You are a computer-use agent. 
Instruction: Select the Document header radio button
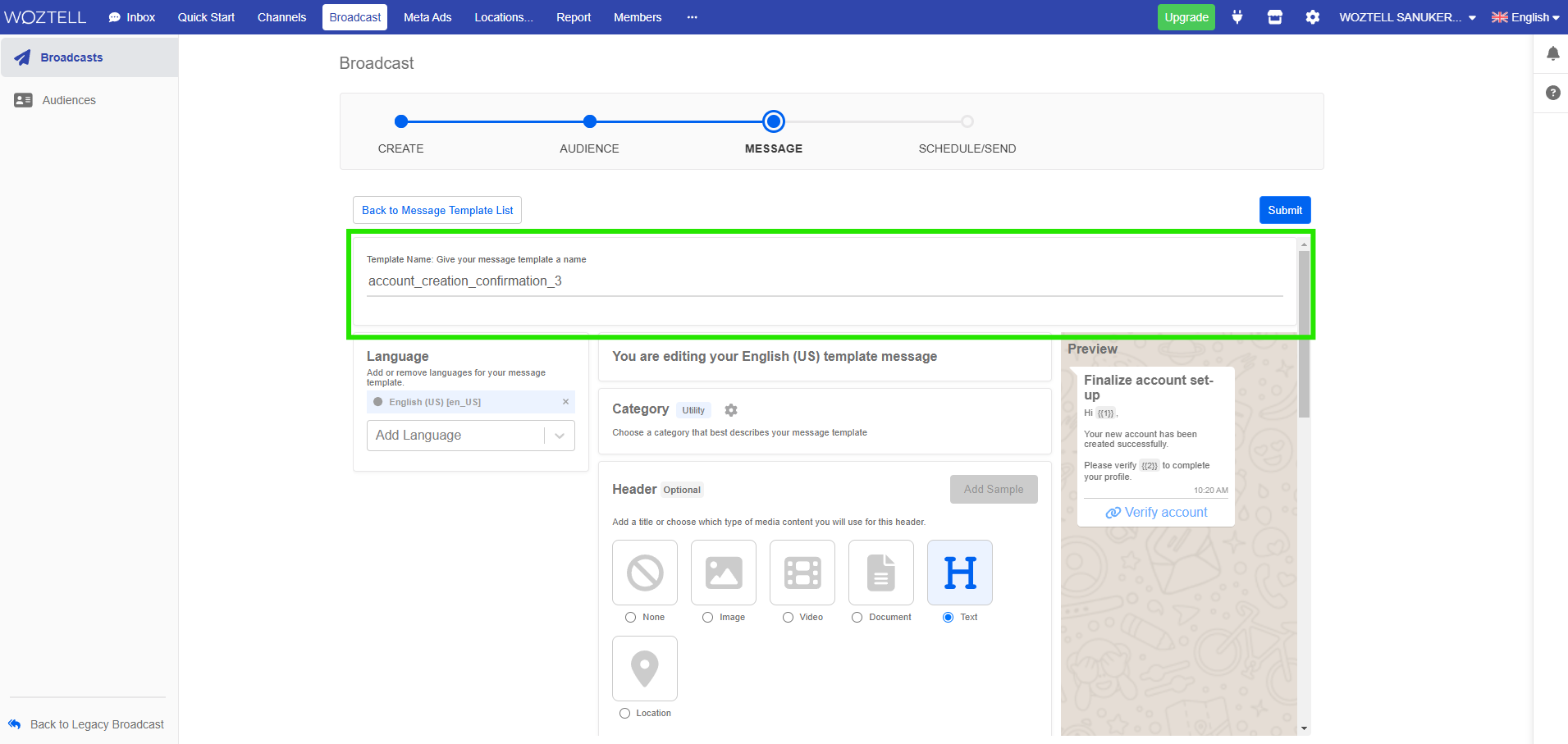click(857, 618)
